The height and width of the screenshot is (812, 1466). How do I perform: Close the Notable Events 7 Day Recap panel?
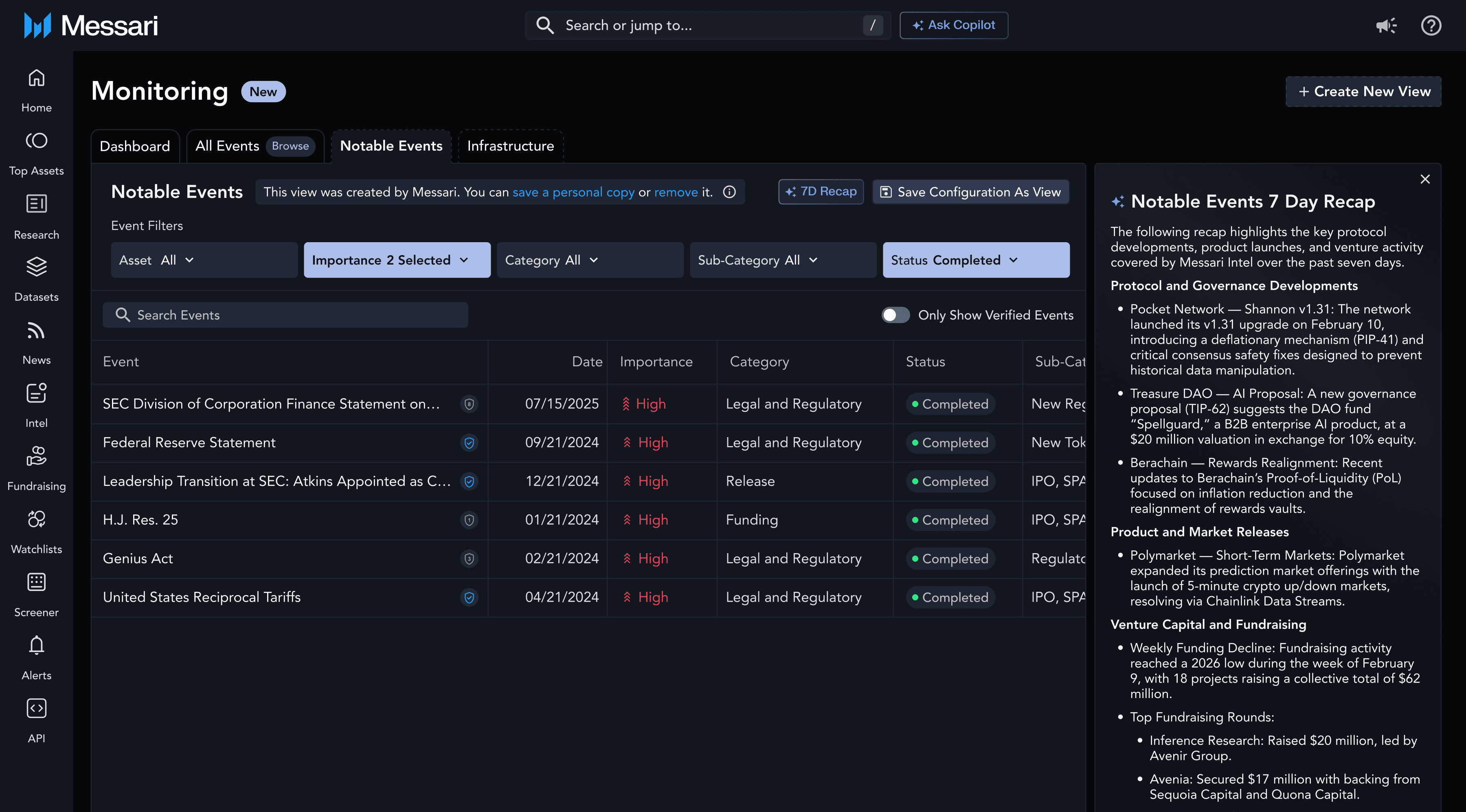click(1425, 179)
